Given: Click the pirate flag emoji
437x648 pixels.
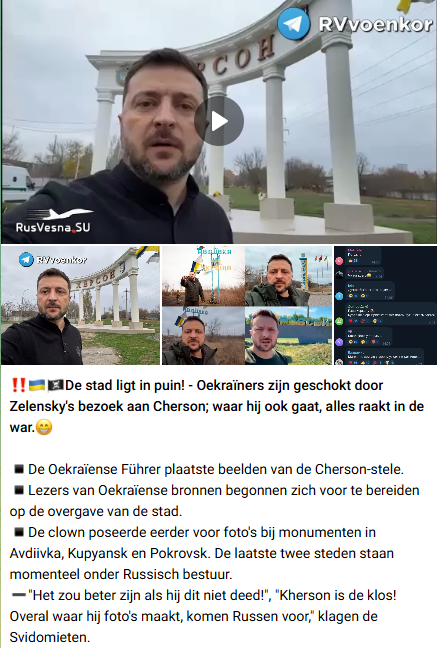Looking at the screenshot, I should pos(55,386).
